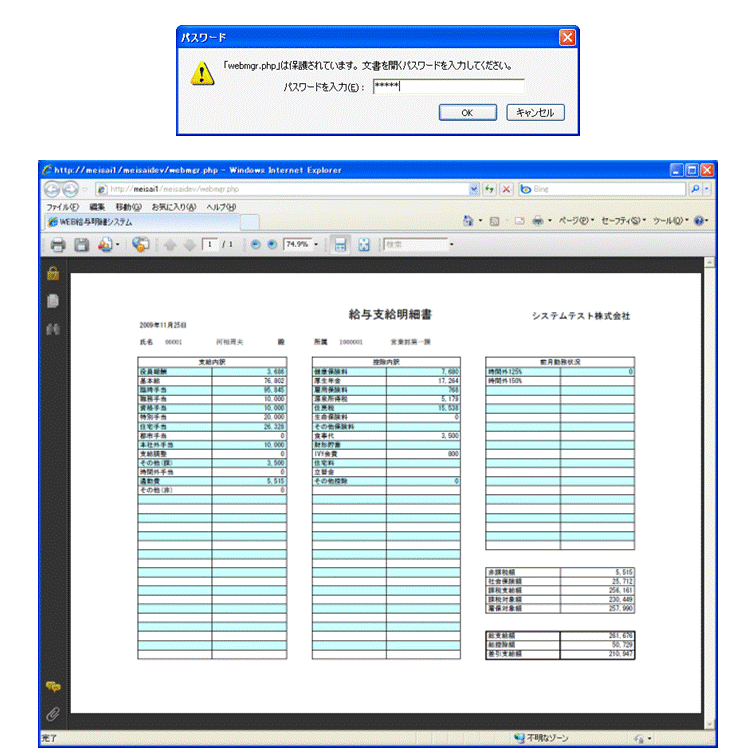Viewport: 756px width, 756px height.
Task: Click the 支給内訳 table header
Action: click(212, 362)
